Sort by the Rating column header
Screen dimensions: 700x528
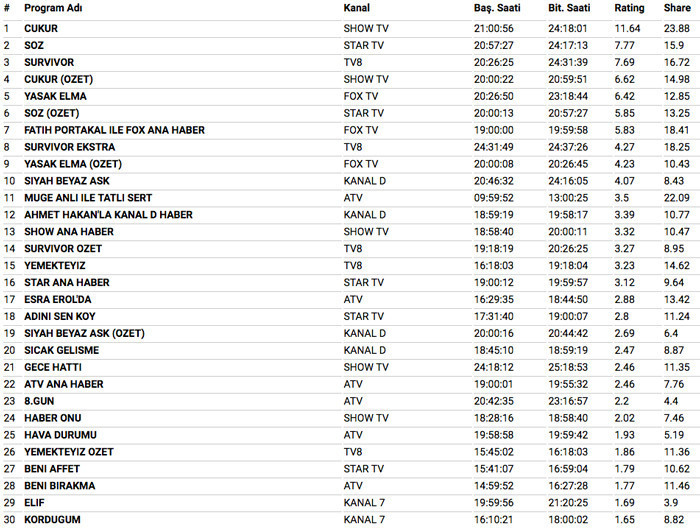[629, 8]
